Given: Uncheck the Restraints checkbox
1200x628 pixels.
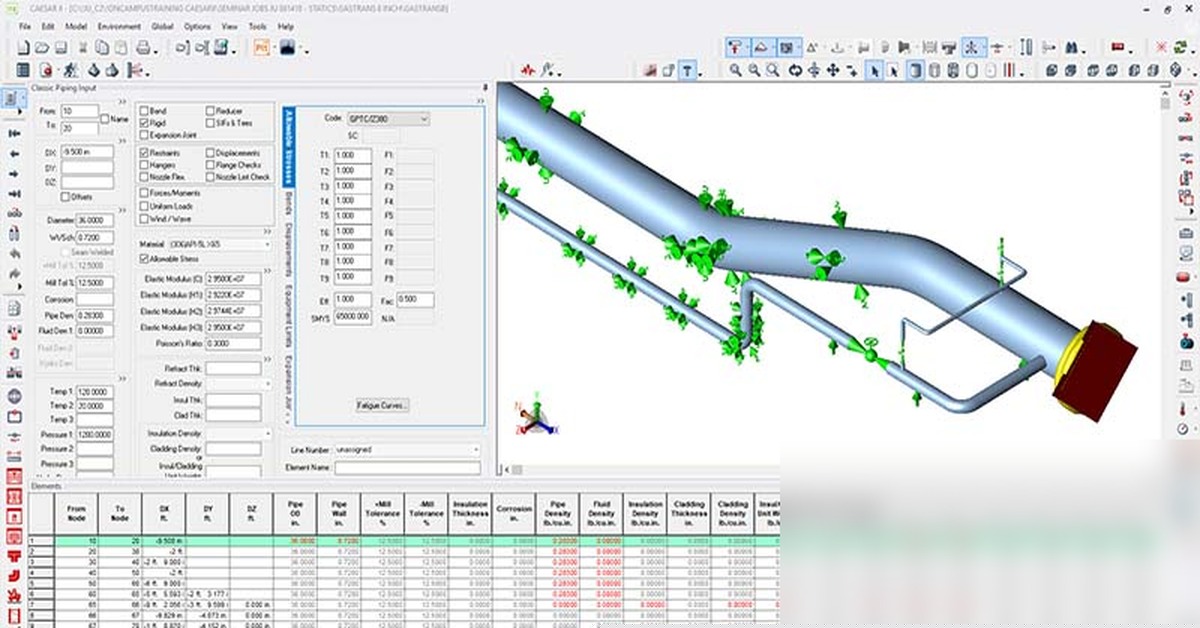Looking at the screenshot, I should [x=145, y=153].
